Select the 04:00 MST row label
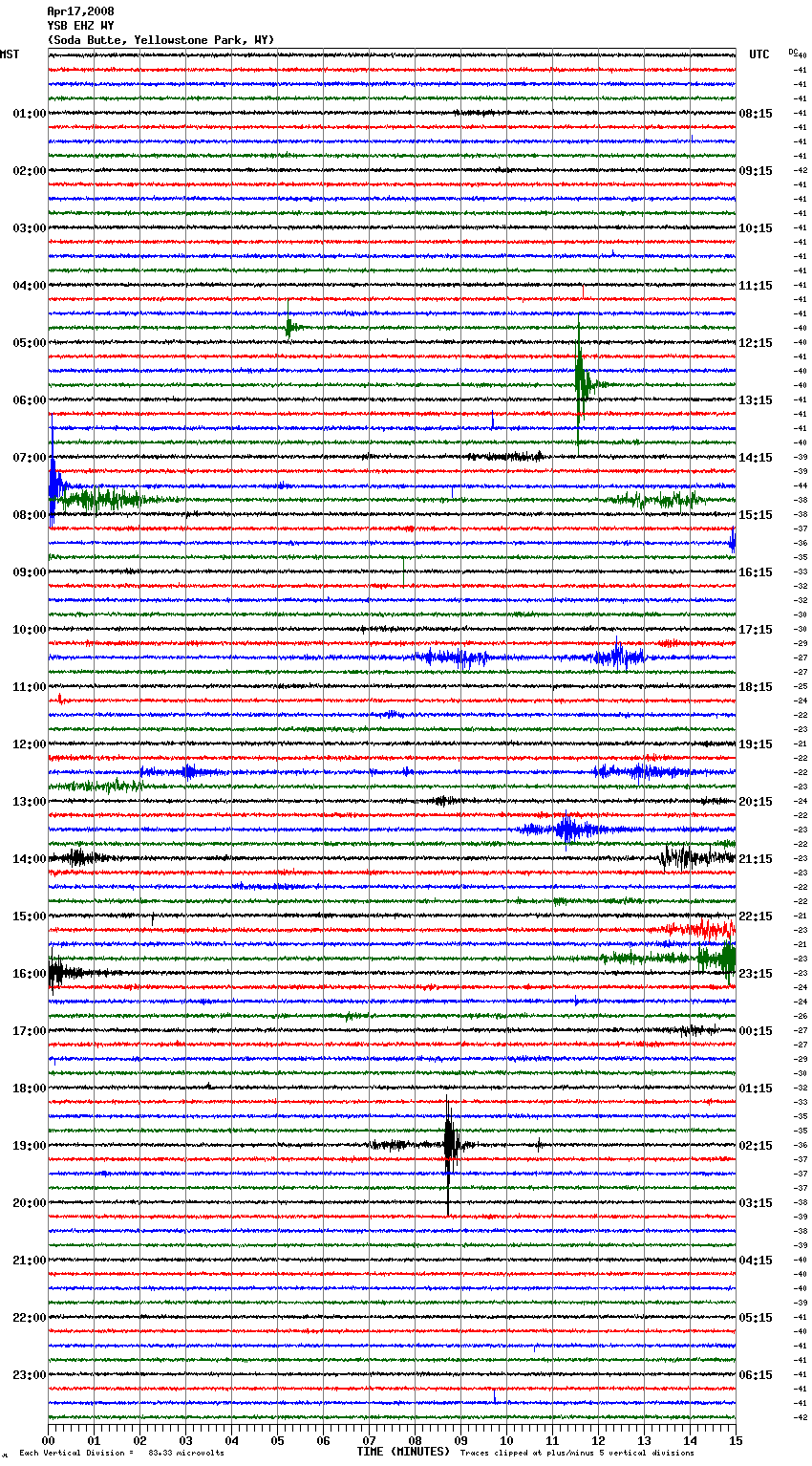This screenshot has width=812, height=1466. [x=30, y=286]
